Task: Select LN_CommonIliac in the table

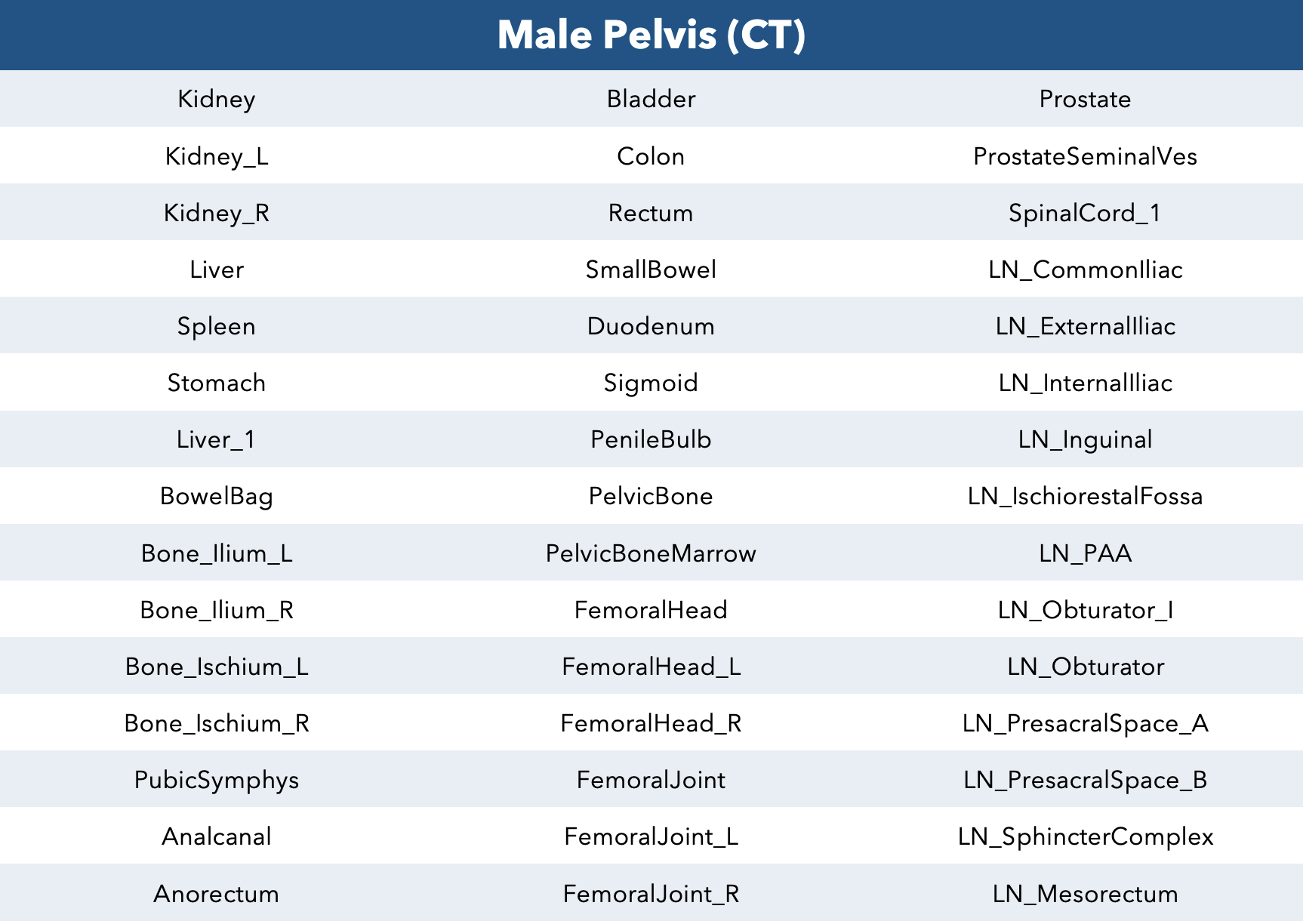Action: click(x=1086, y=269)
